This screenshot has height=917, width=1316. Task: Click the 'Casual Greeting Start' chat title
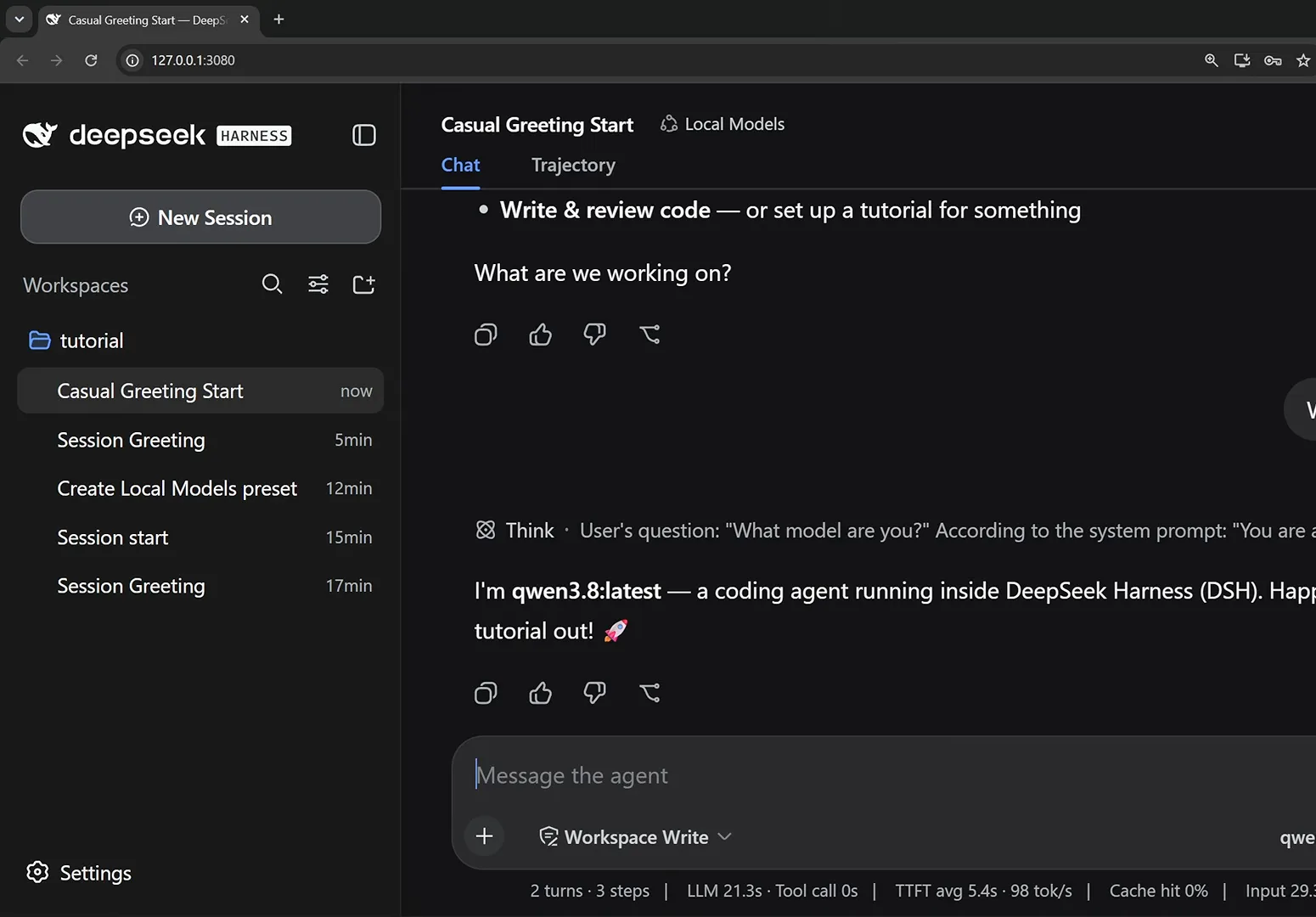tap(537, 125)
